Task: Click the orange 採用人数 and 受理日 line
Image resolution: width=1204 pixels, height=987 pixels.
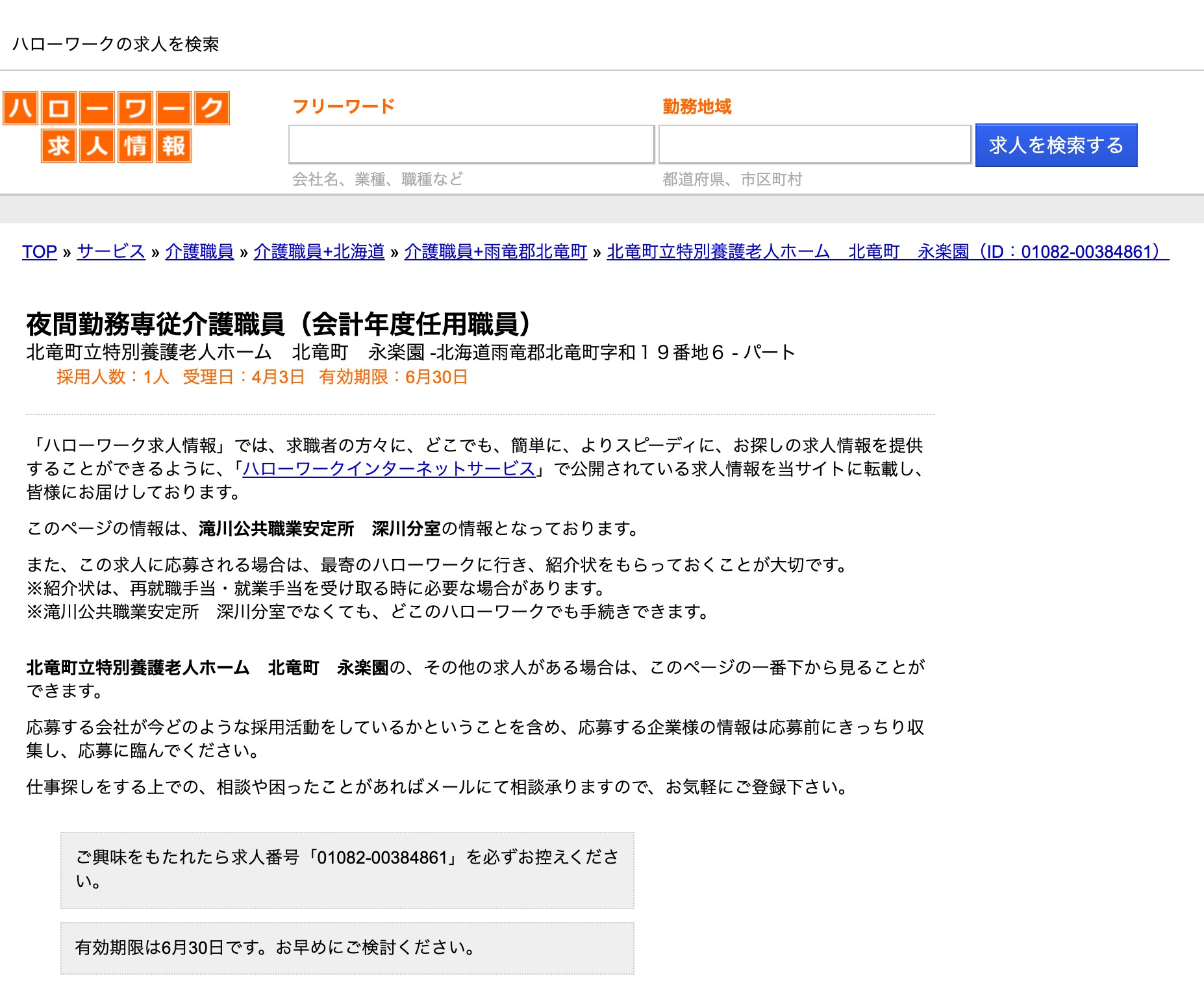Action: coord(262,377)
